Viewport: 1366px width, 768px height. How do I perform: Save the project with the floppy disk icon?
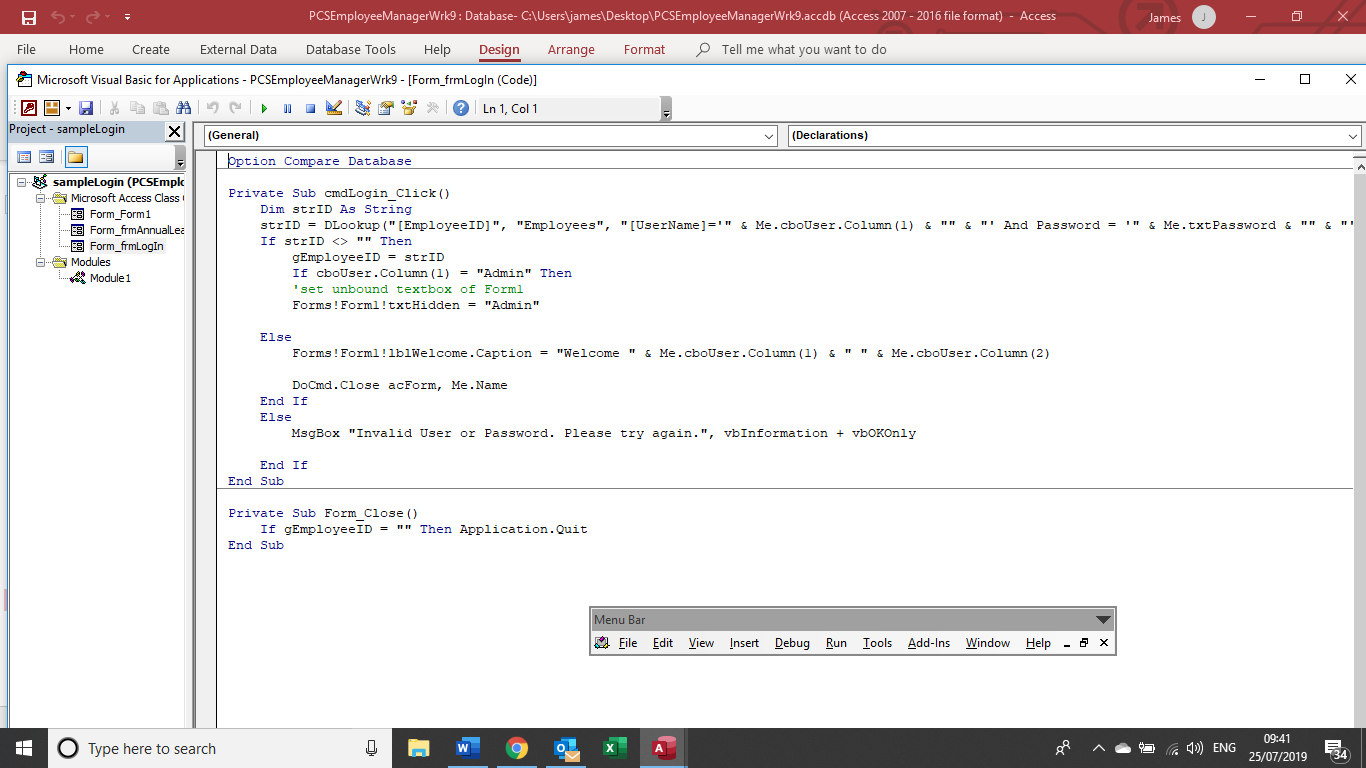coord(86,108)
